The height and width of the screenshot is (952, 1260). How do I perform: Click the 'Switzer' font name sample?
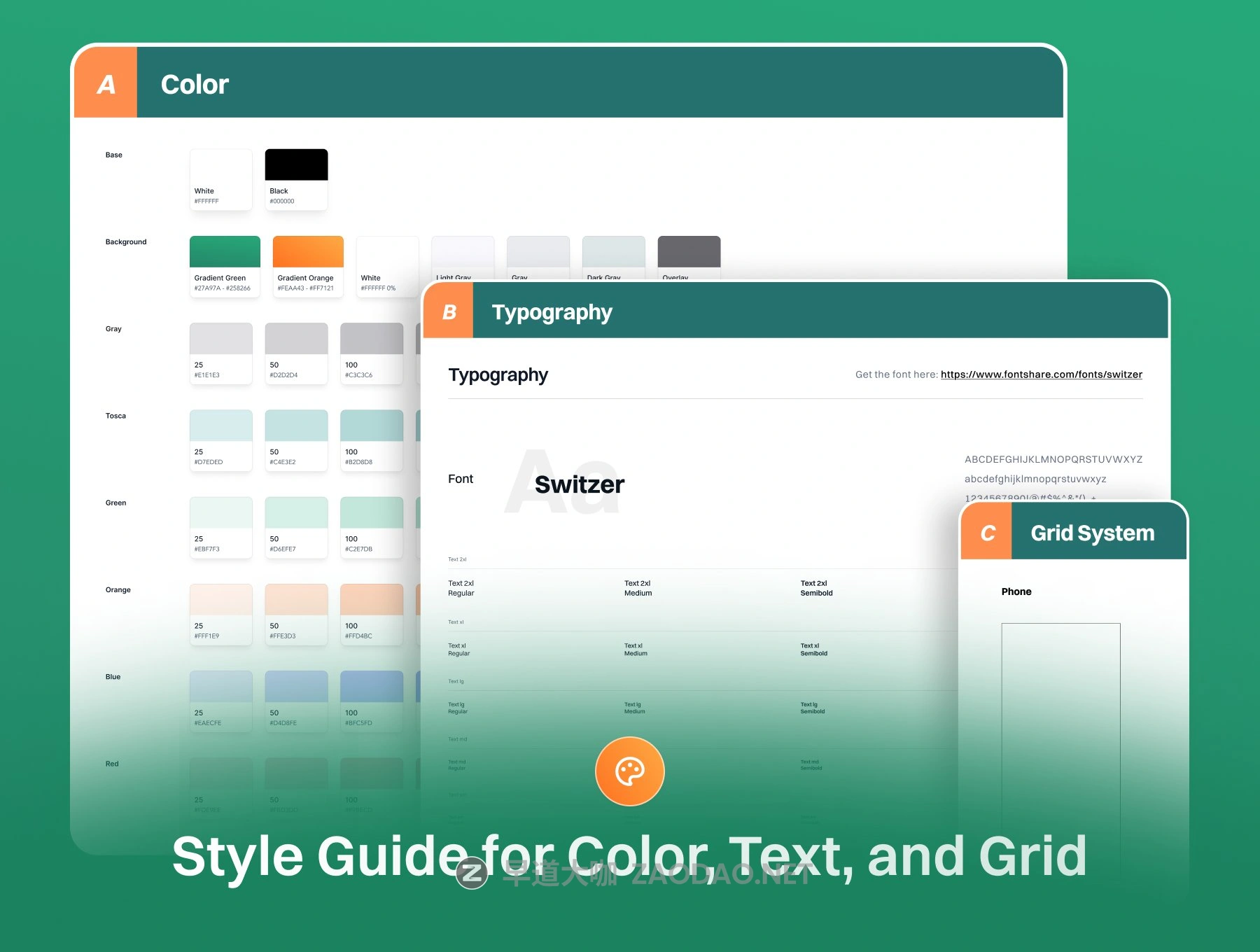(579, 484)
